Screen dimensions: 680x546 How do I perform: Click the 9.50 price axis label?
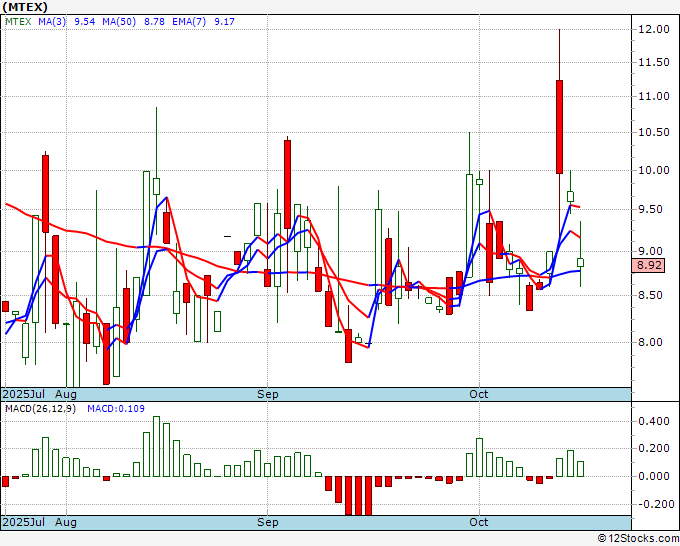click(651, 209)
